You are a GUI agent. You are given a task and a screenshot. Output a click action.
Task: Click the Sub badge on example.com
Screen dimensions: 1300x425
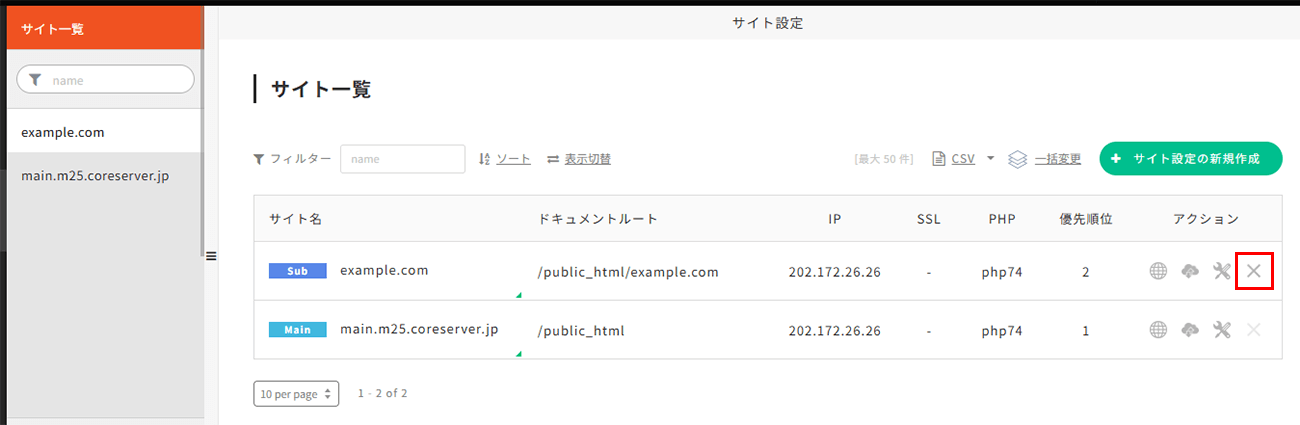[298, 271]
